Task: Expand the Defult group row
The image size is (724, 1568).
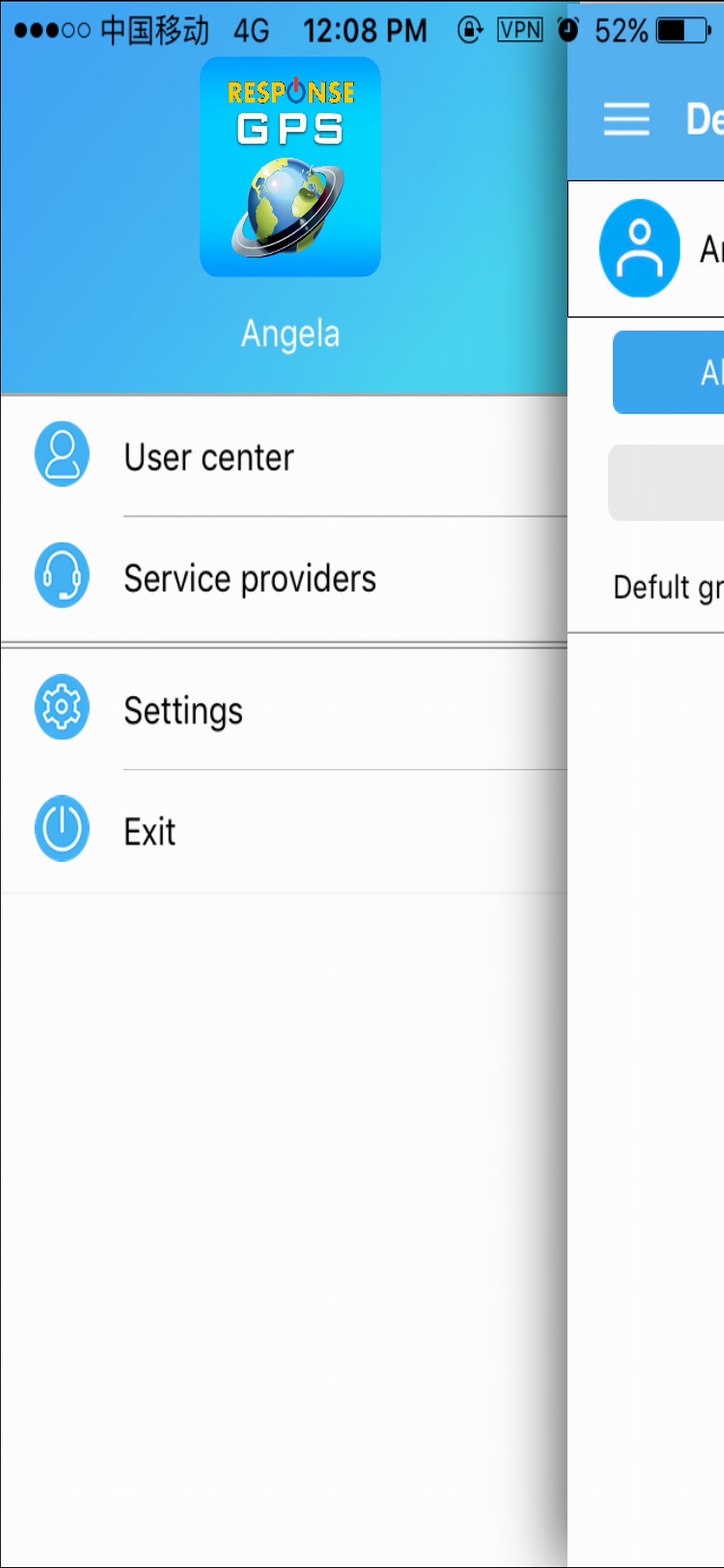Action: coord(668,587)
